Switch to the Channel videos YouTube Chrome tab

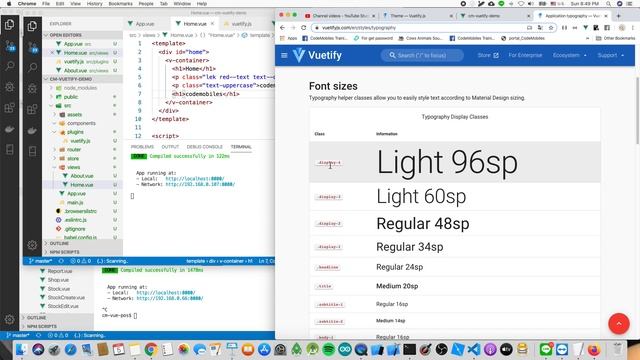[x=340, y=16]
